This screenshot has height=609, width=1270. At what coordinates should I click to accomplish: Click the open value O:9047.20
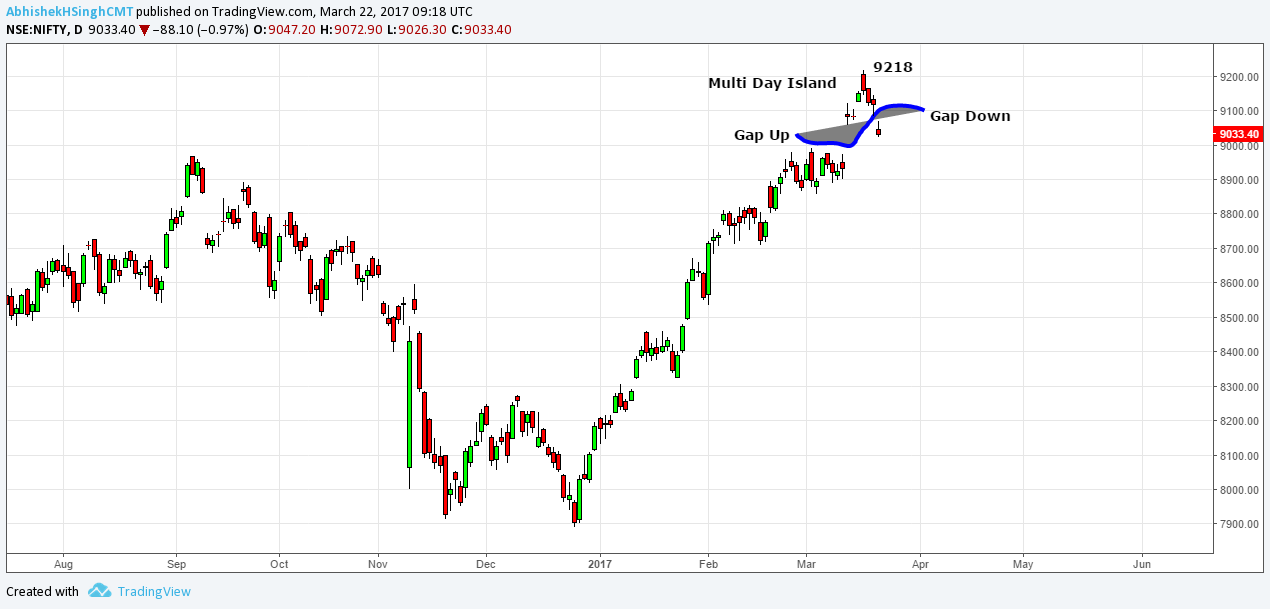[285, 29]
